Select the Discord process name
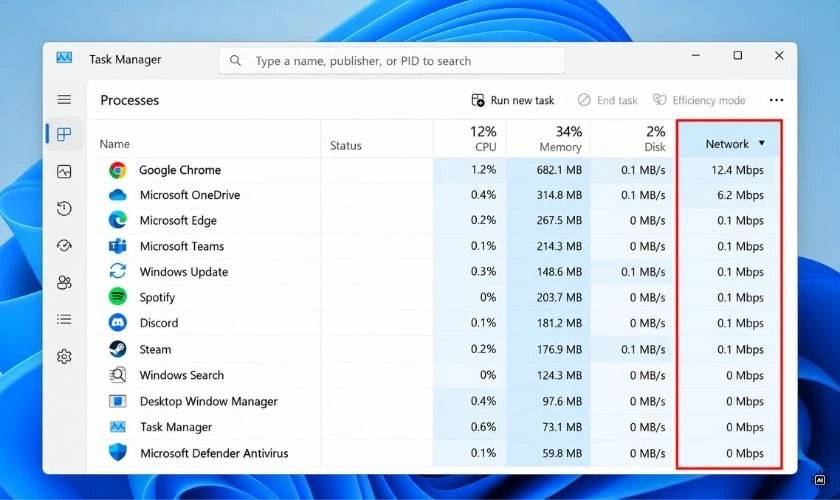840x500 pixels. [159, 323]
